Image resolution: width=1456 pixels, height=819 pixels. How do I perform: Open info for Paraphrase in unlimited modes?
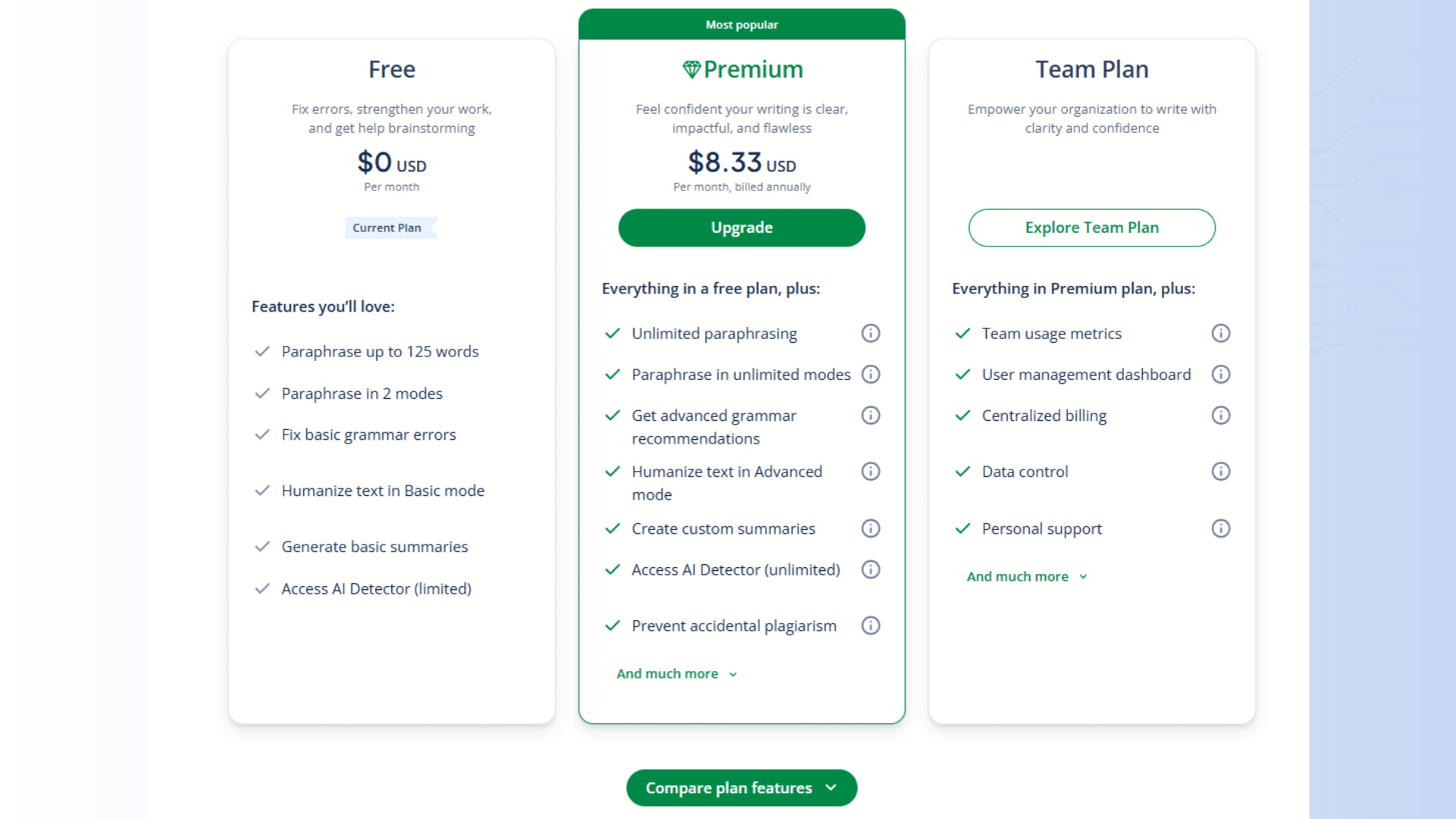[x=870, y=374]
